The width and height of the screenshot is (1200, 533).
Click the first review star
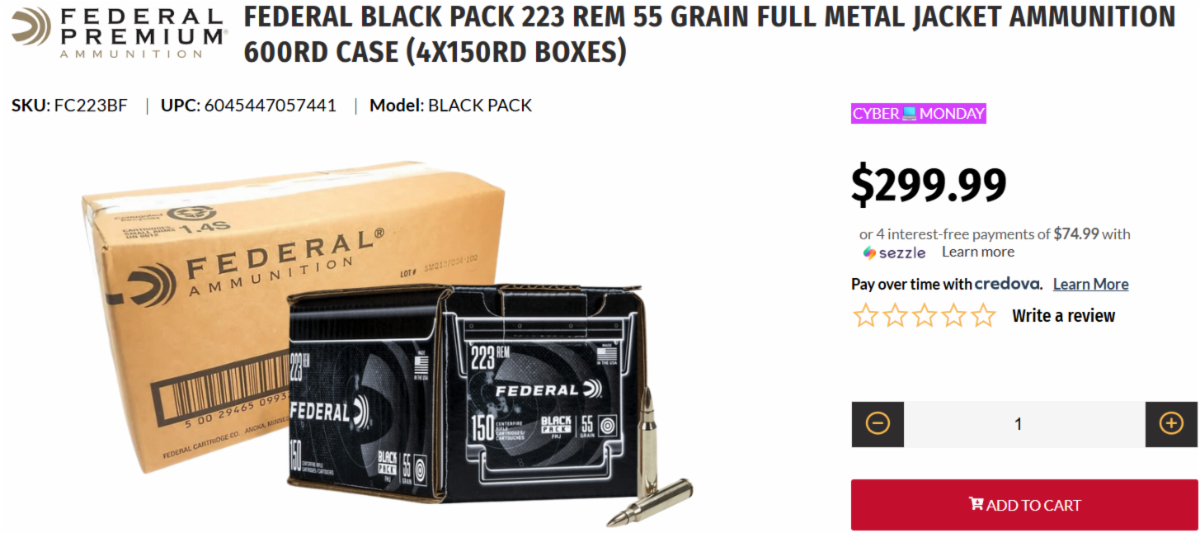pyautogui.click(x=865, y=316)
